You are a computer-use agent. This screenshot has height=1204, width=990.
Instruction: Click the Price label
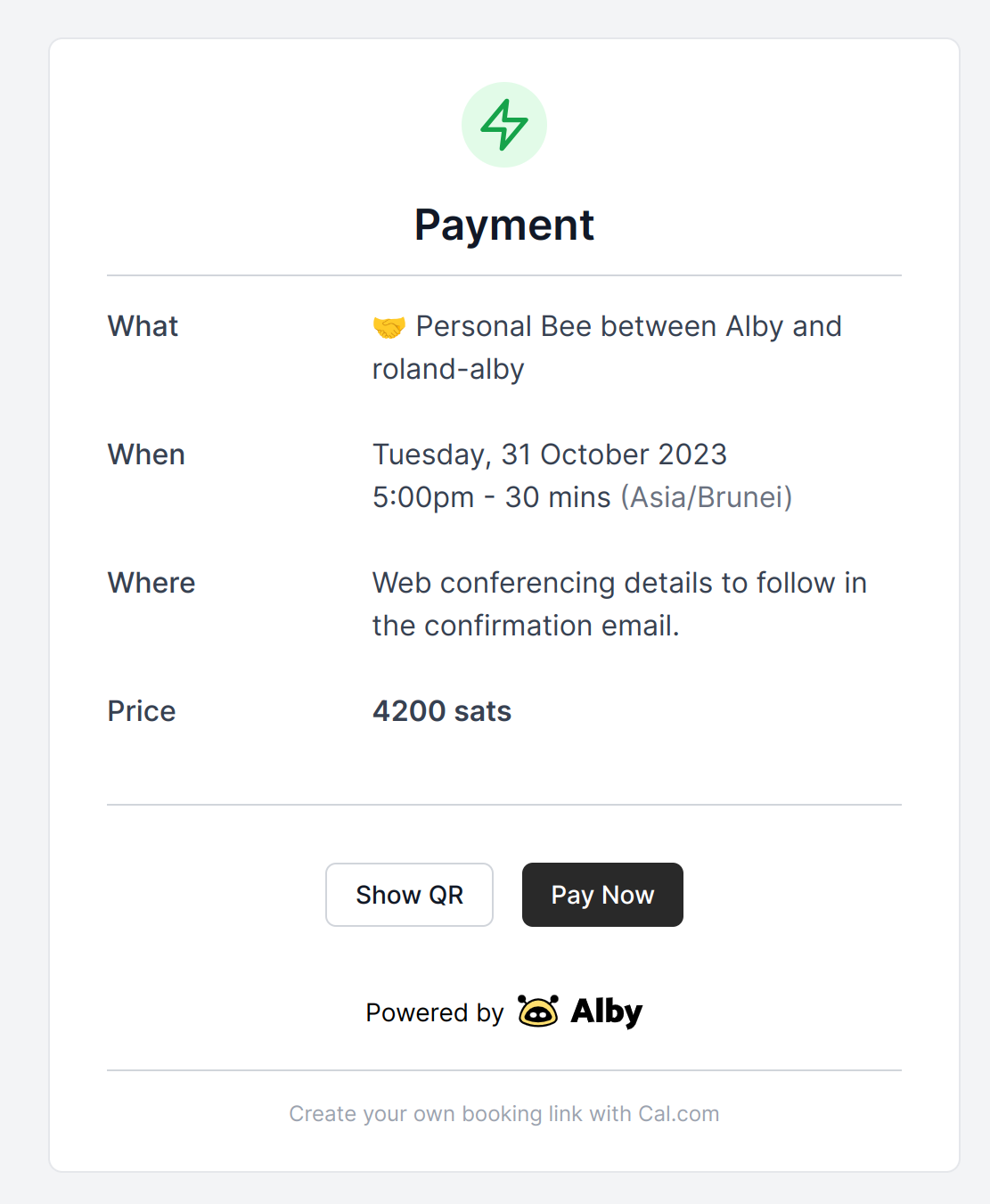[142, 711]
